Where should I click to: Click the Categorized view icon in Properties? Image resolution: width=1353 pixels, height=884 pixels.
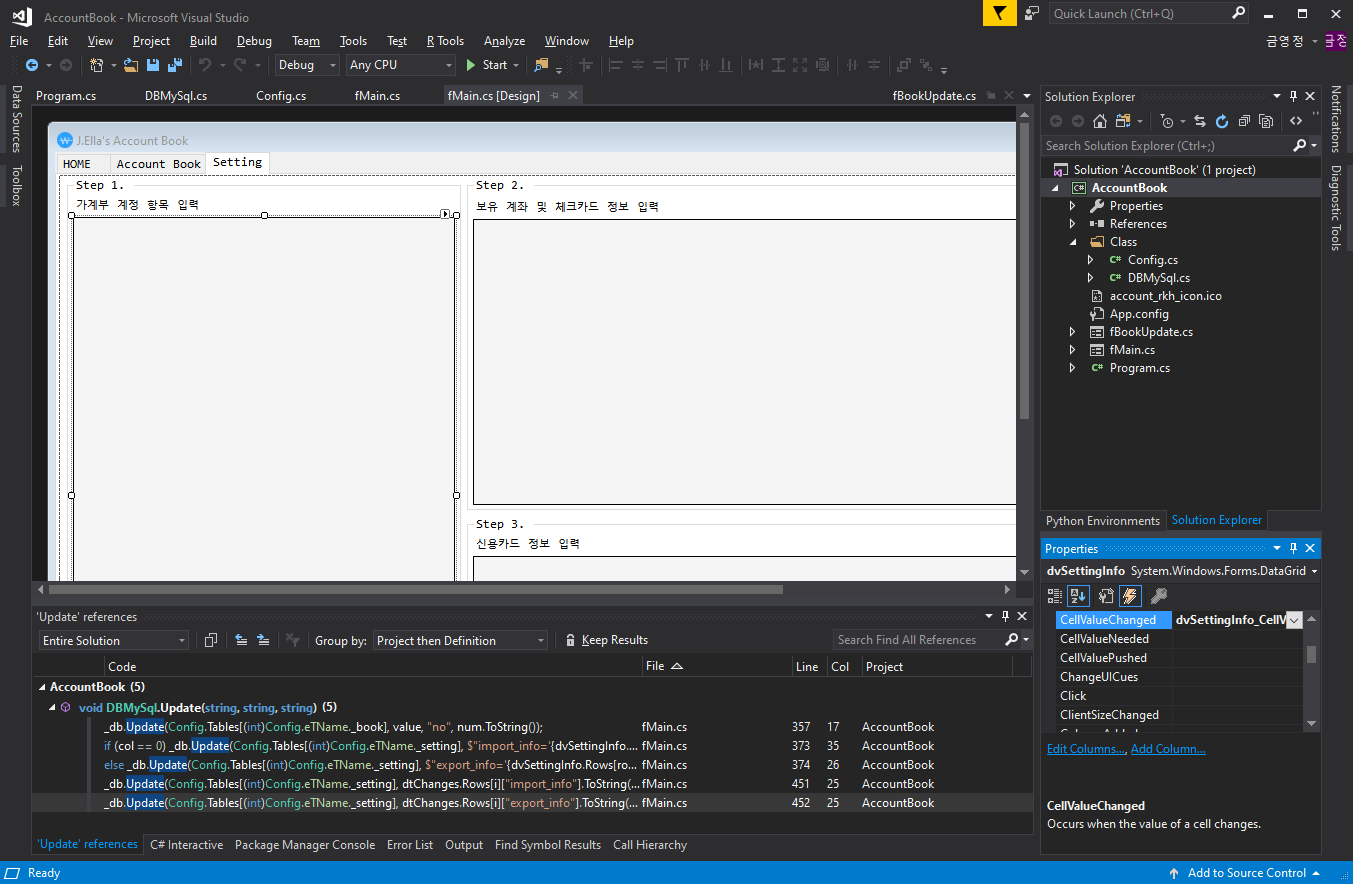[1055, 596]
